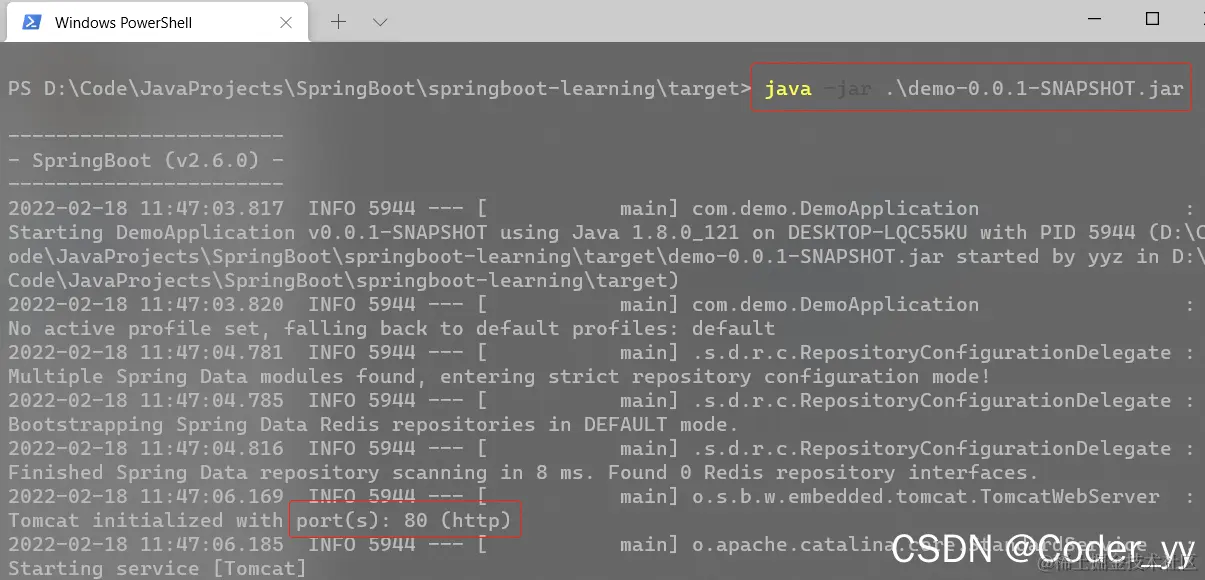The width and height of the screenshot is (1205, 580).
Task: Click the timestamp '2022-02-18 11:47:06.169'
Action: (x=146, y=496)
